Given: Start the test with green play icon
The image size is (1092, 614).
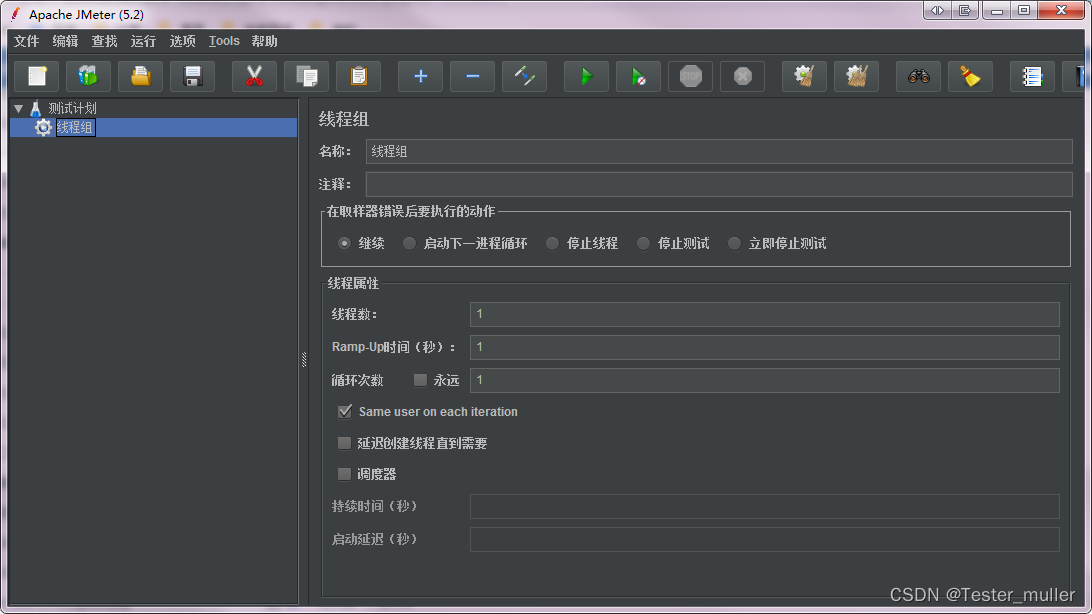Looking at the screenshot, I should click(x=586, y=77).
